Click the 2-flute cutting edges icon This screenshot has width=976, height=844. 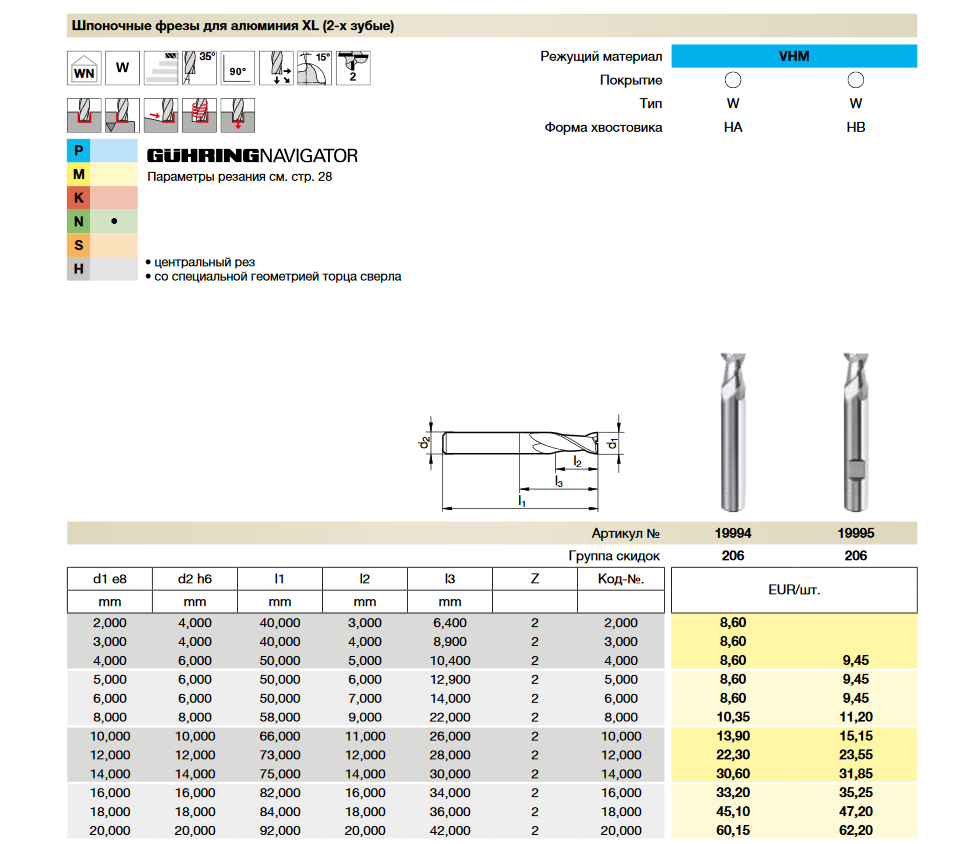352,68
